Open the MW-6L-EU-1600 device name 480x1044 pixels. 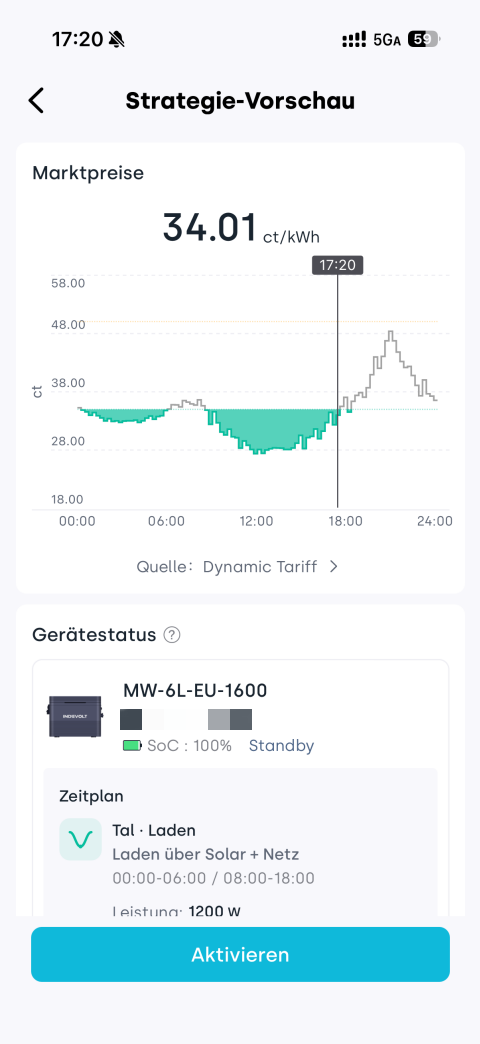[x=195, y=690]
